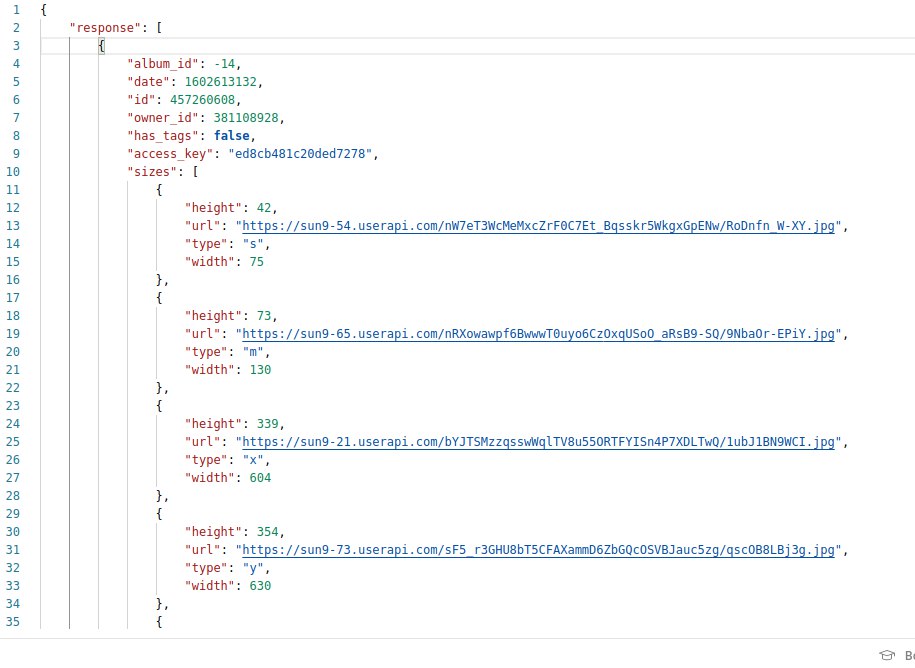The image size is (915, 668).
Task: Select the id value 457260608
Action: coord(202,100)
